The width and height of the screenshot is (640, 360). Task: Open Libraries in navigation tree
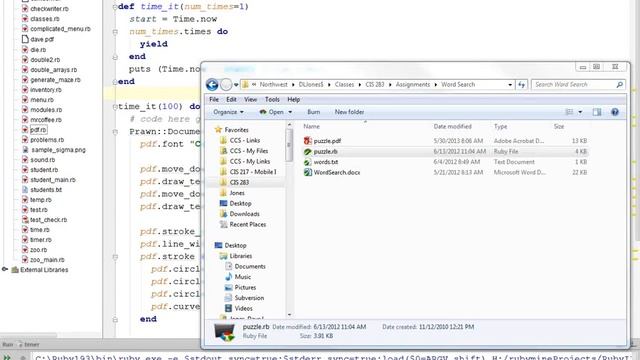pyautogui.click(x=240, y=256)
